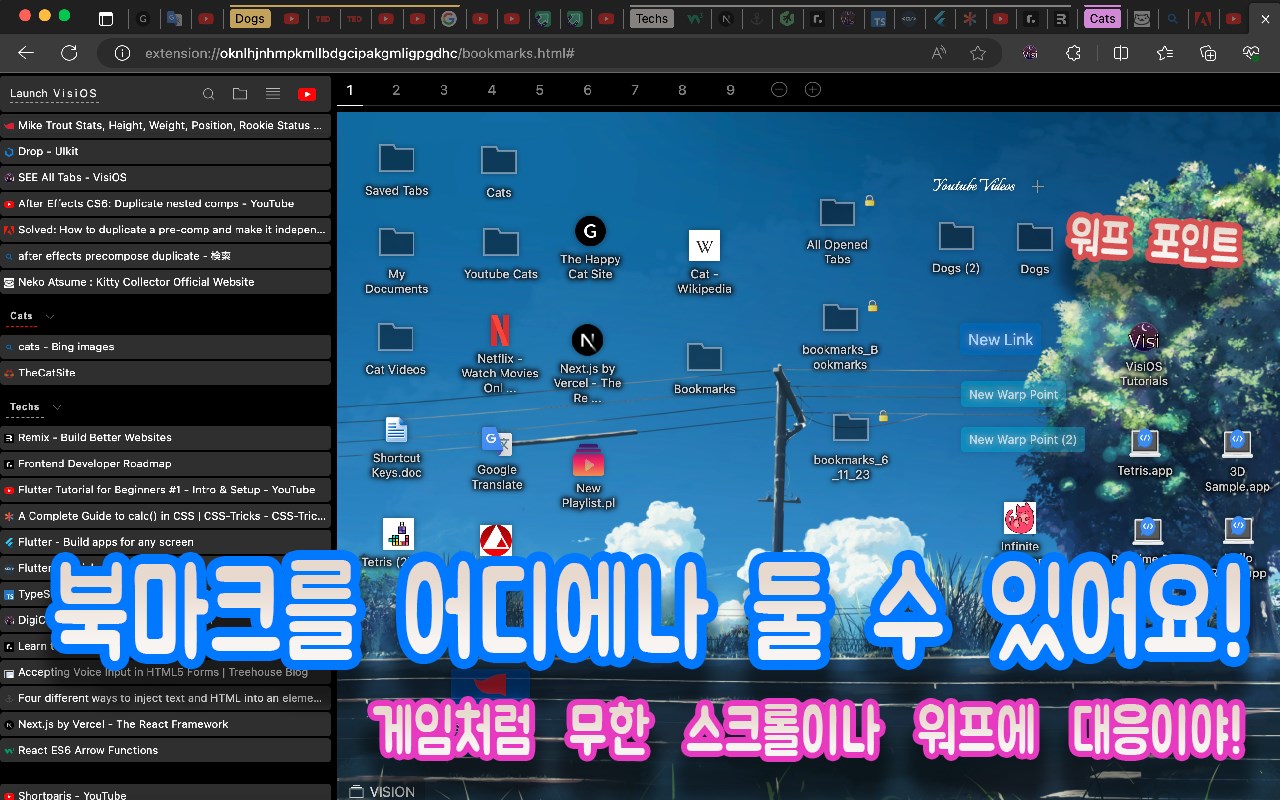The image size is (1280, 800).
Task: Switch to desktop tab 5
Action: [539, 90]
